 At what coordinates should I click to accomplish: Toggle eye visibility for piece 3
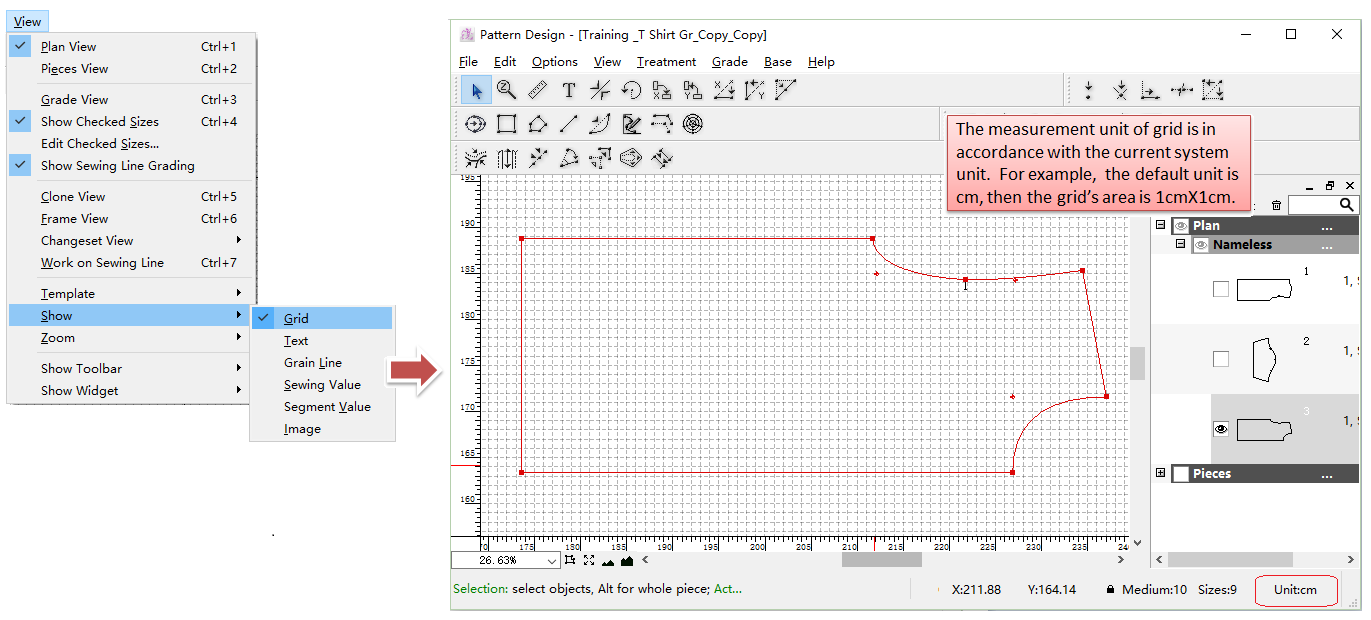[1221, 429]
